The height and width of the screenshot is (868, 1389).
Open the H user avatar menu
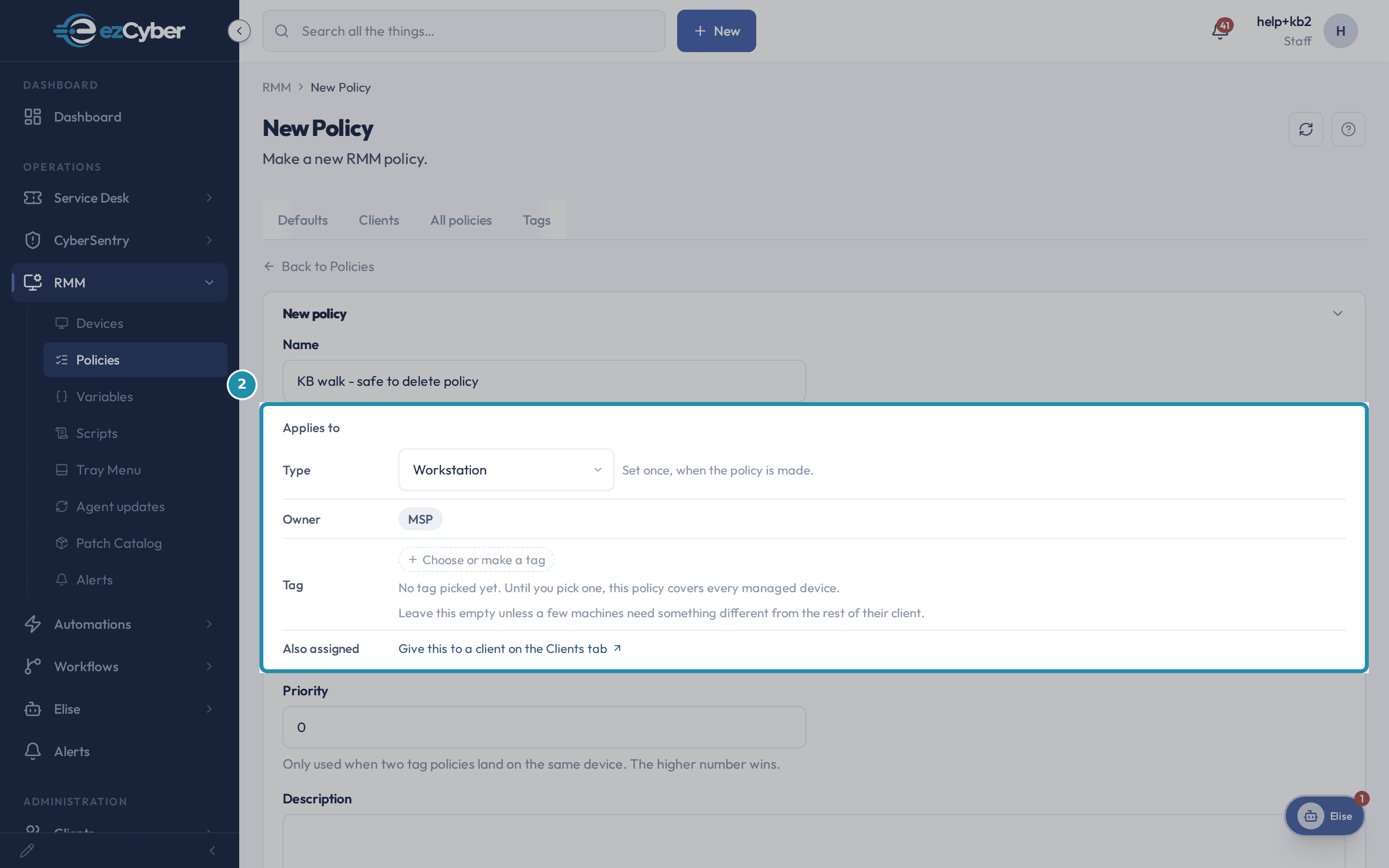pos(1340,31)
